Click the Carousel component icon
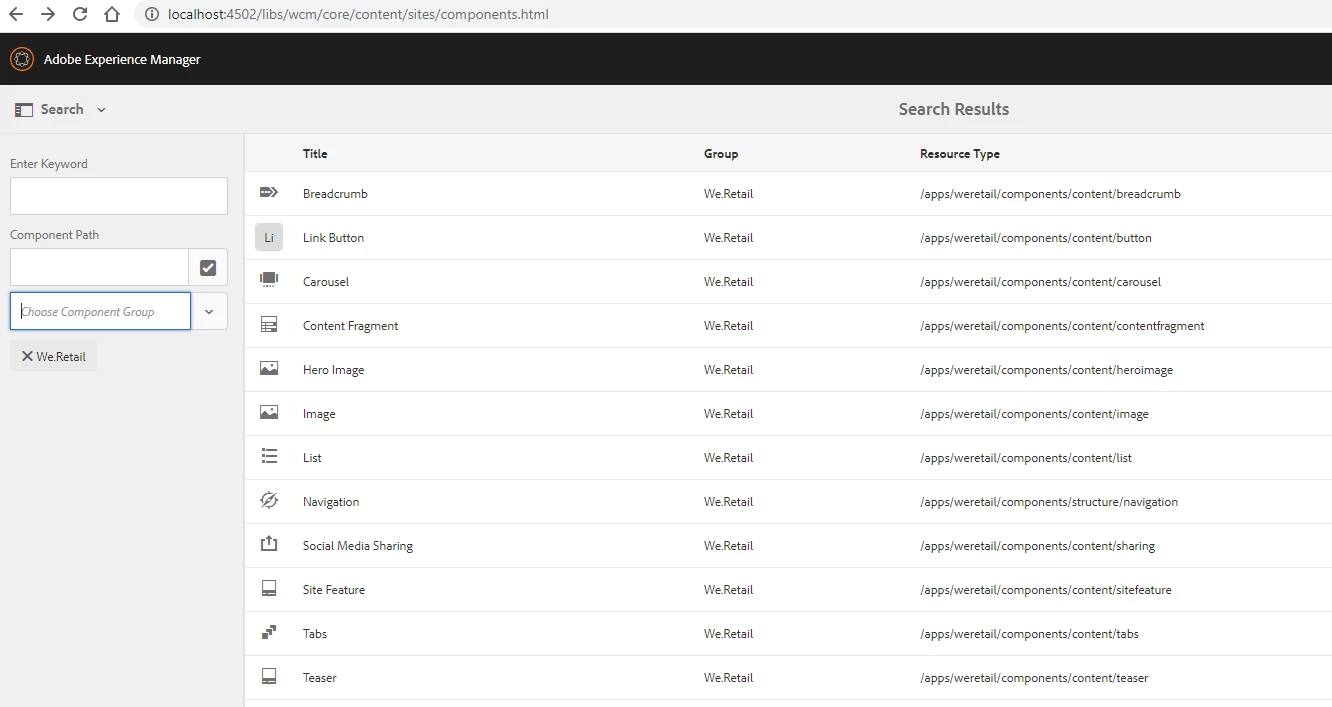Screen dimensions: 1332x707 click(x=269, y=281)
